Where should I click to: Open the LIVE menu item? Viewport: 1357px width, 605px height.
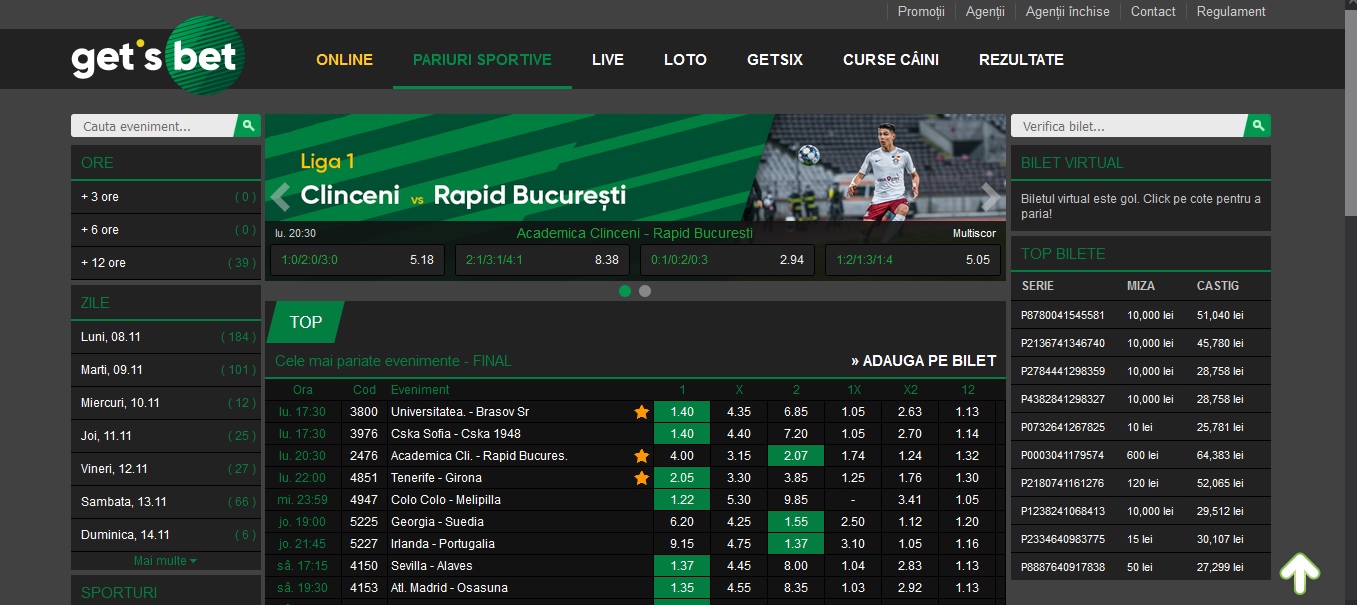[608, 60]
